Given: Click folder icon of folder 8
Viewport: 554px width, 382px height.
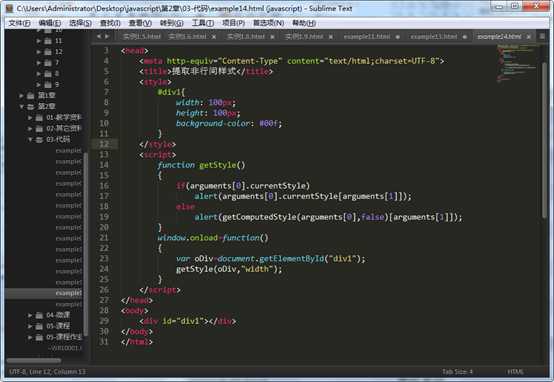Looking at the screenshot, I should (x=48, y=74).
